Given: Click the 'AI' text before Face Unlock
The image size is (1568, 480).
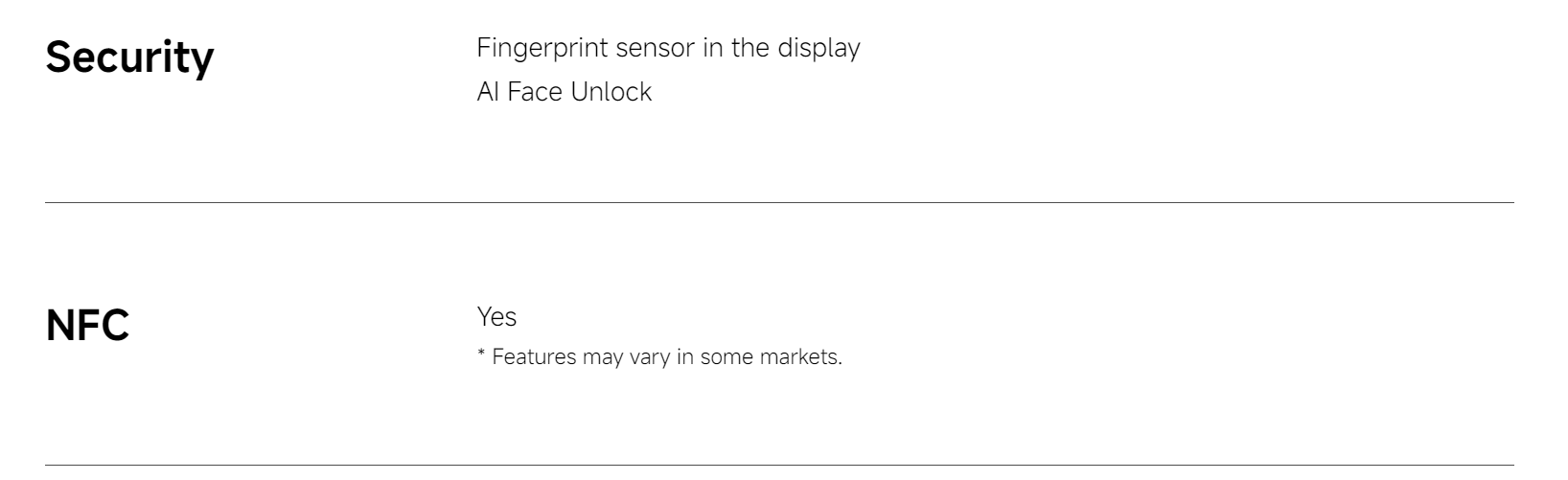Looking at the screenshot, I should [x=488, y=92].
